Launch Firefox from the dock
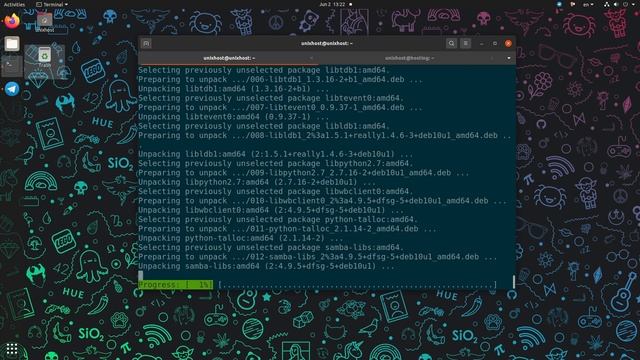 coord(12,20)
